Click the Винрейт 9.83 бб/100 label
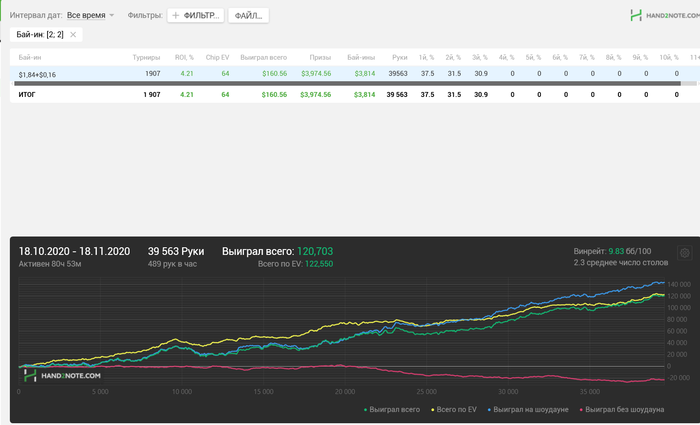 [612, 251]
